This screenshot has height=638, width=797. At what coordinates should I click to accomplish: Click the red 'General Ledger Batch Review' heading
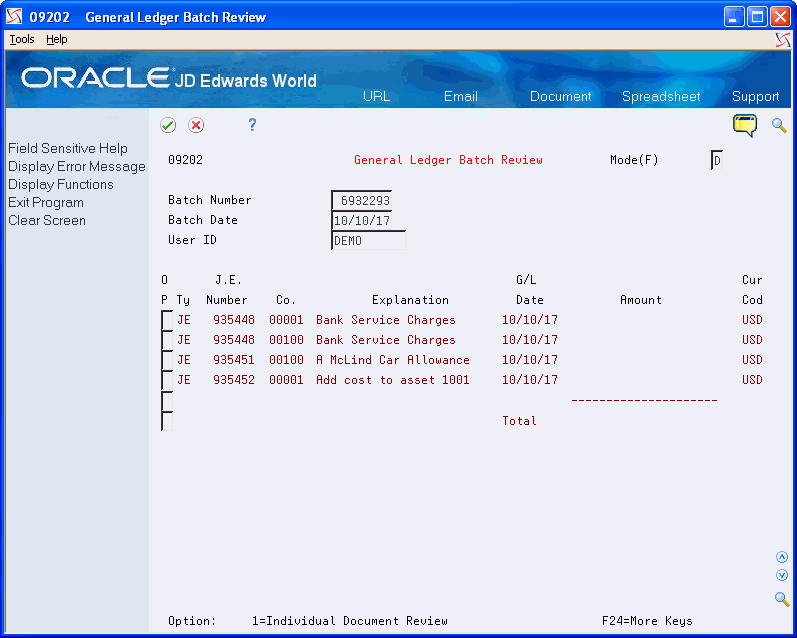(448, 160)
